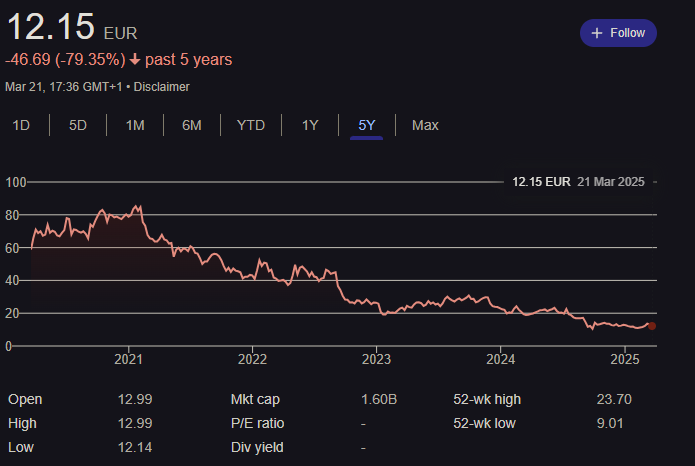Screen dimensions: 695x466
Task: Click the 40 y-axis label
Action: [x=12, y=280]
